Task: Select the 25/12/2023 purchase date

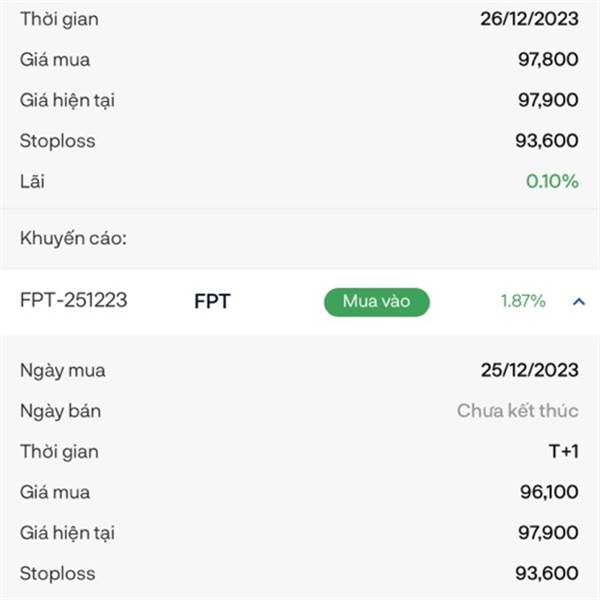Action: point(529,370)
